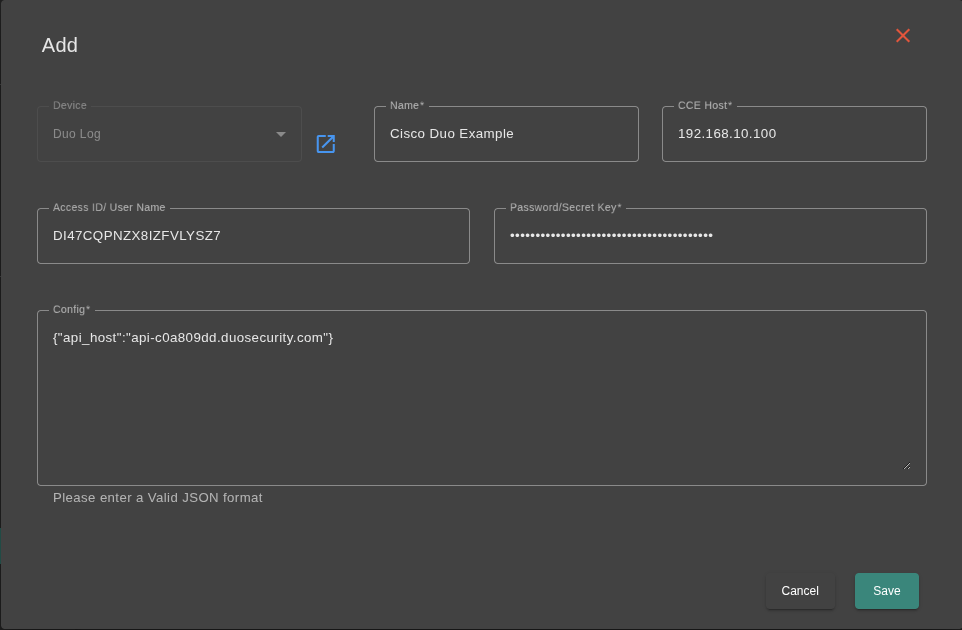Save the Cisco Duo configuration
Image resolution: width=962 pixels, height=630 pixels.
pos(887,591)
